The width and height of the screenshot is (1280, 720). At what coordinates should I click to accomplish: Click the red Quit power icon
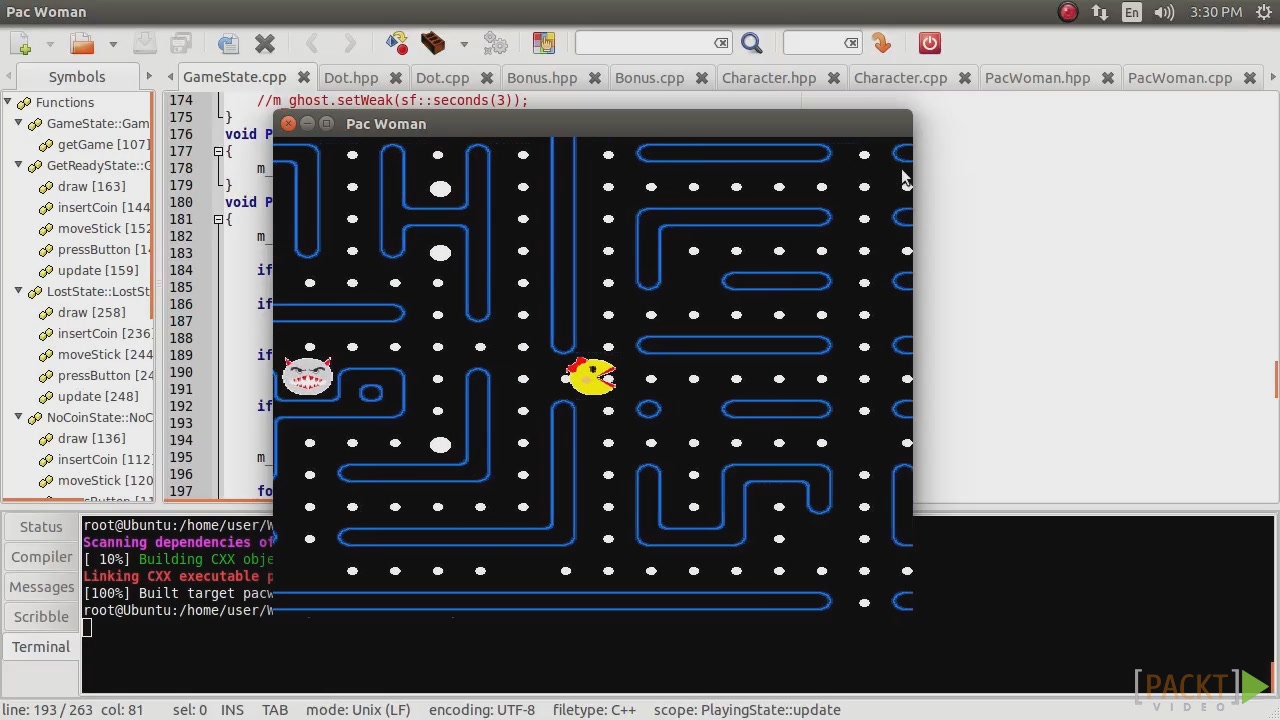(929, 43)
